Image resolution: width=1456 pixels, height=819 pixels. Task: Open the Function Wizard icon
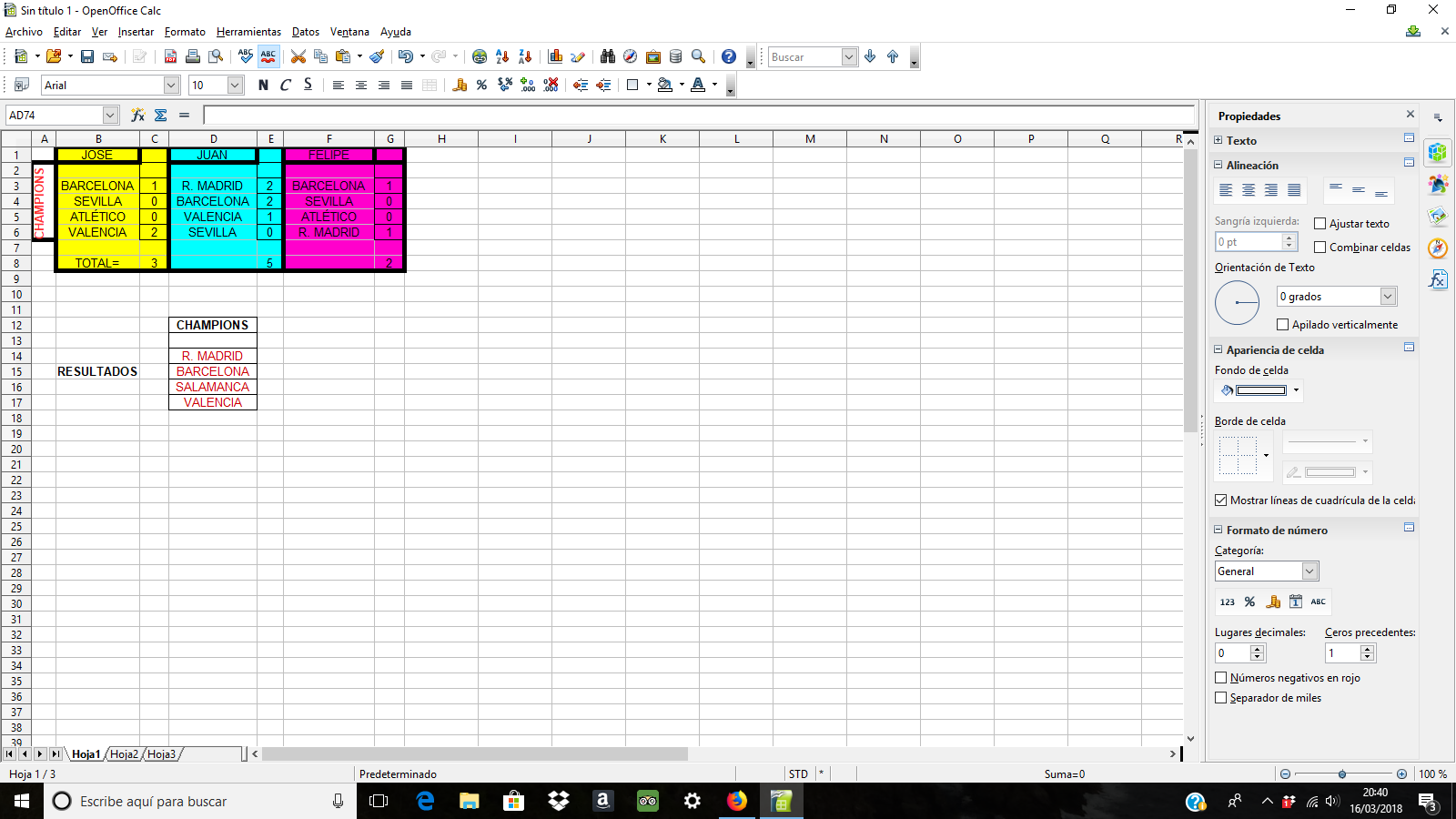[x=138, y=115]
